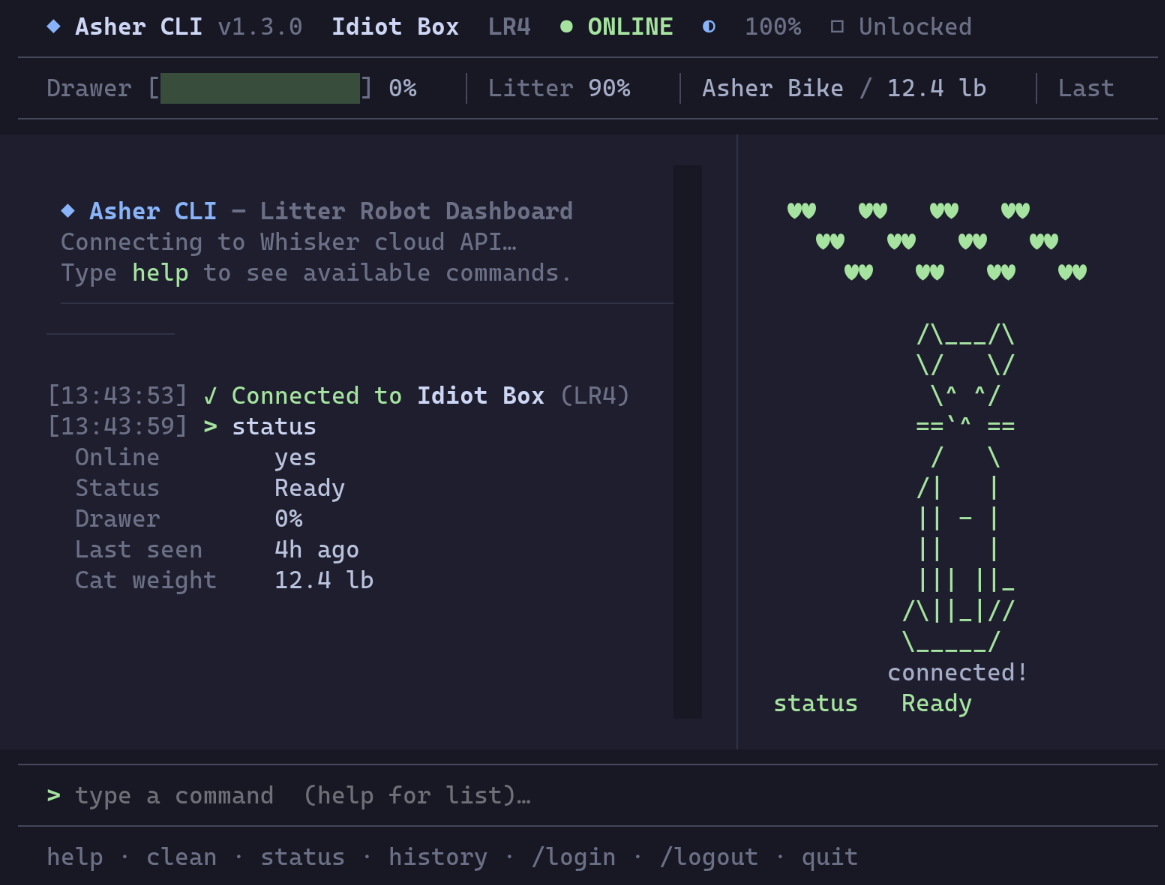Click the connected! caption under the cat
Screen dimensions: 1165x885
click(x=958, y=672)
